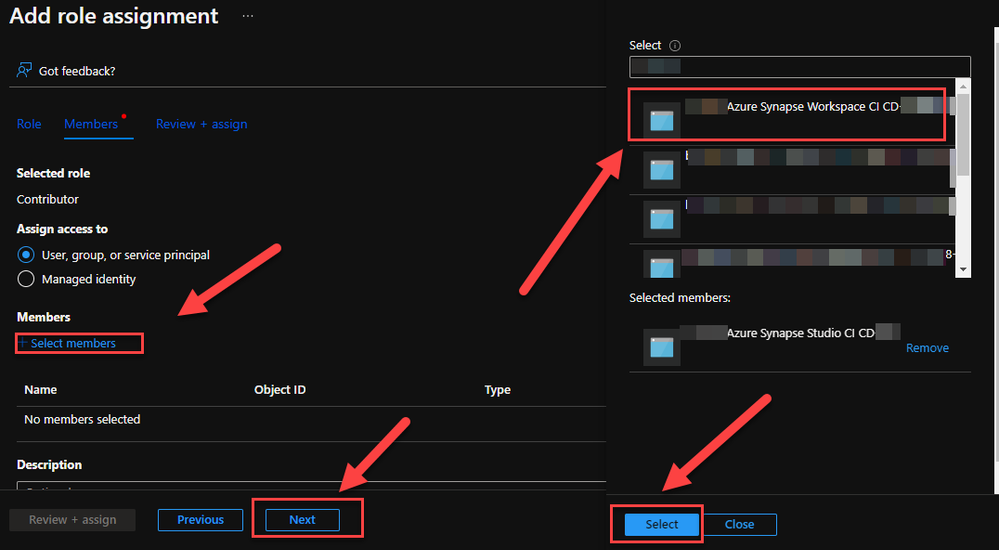Click the Object ID column header
The width and height of the screenshot is (999, 550).
tap(280, 389)
